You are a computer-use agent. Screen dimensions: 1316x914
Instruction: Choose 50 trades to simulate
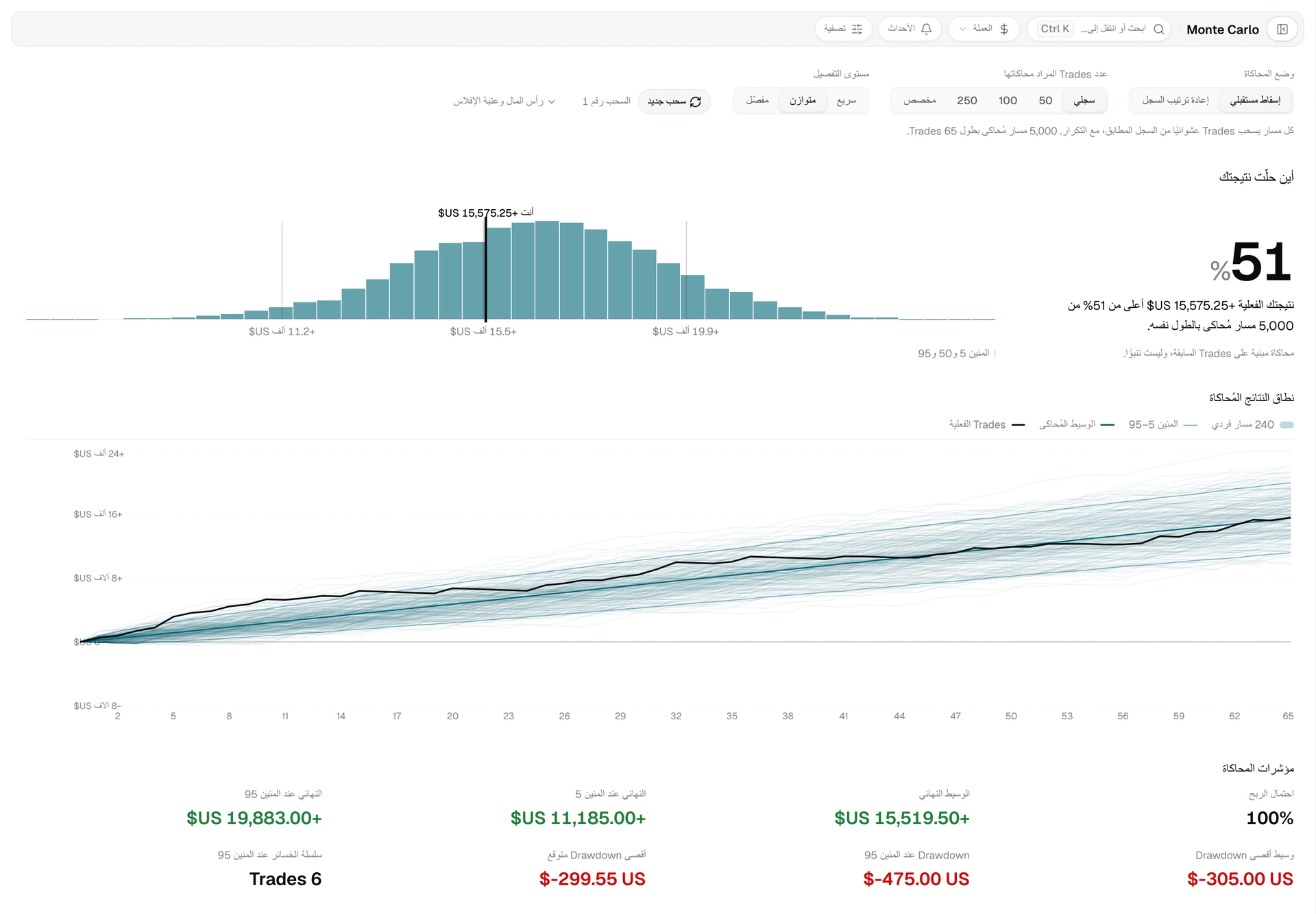[x=1045, y=101]
